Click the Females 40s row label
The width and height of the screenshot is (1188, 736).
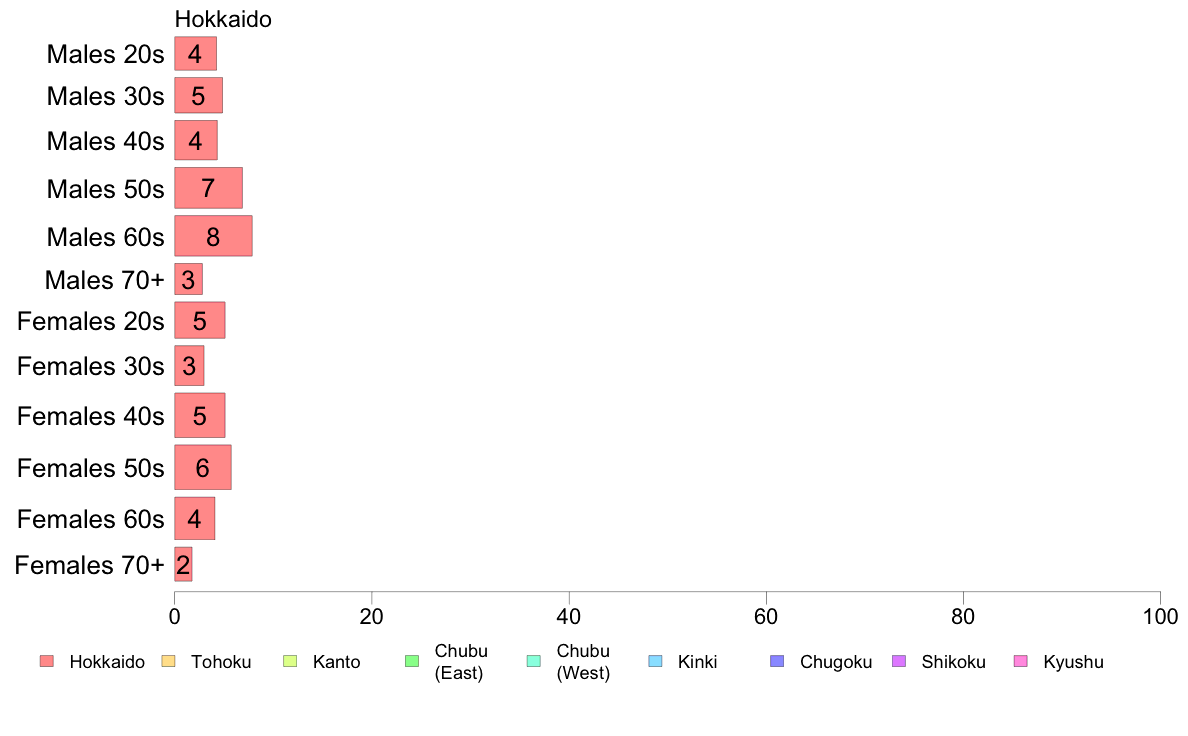(90, 415)
